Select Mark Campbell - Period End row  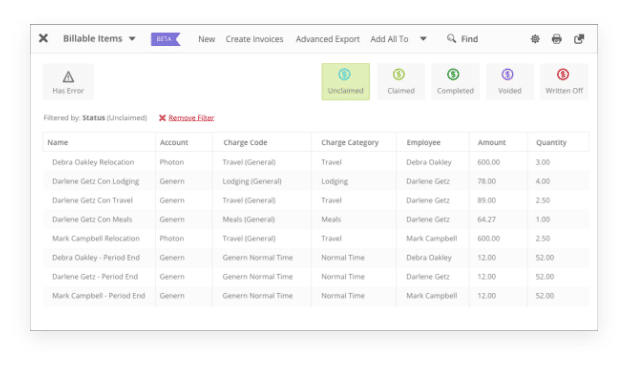(x=316, y=296)
